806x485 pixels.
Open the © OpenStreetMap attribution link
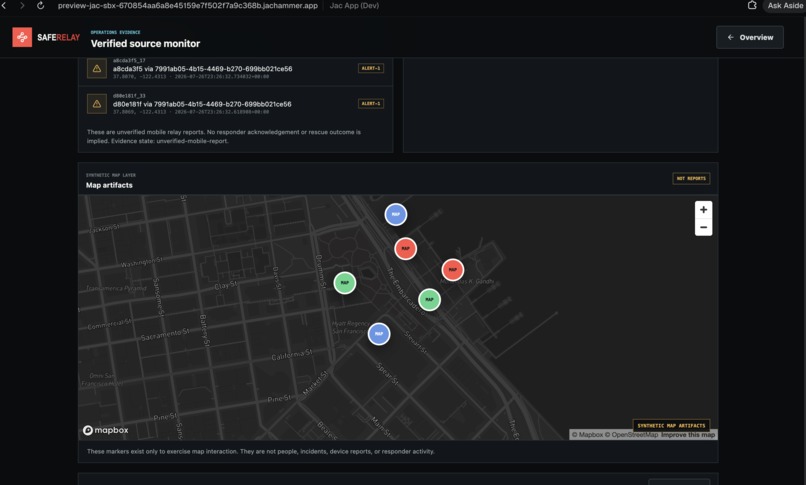631,435
